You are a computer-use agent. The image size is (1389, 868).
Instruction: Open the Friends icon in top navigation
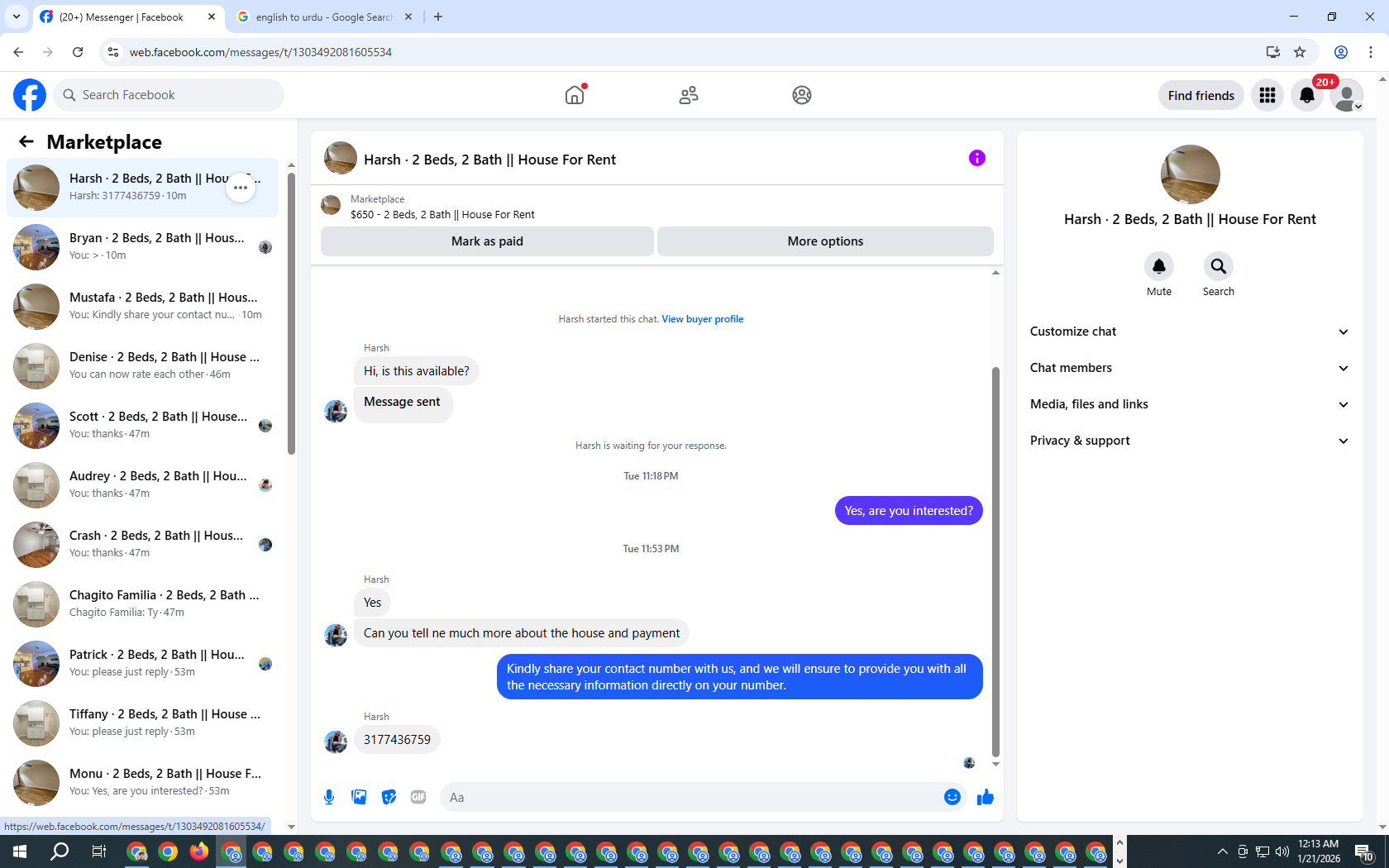pos(689,95)
